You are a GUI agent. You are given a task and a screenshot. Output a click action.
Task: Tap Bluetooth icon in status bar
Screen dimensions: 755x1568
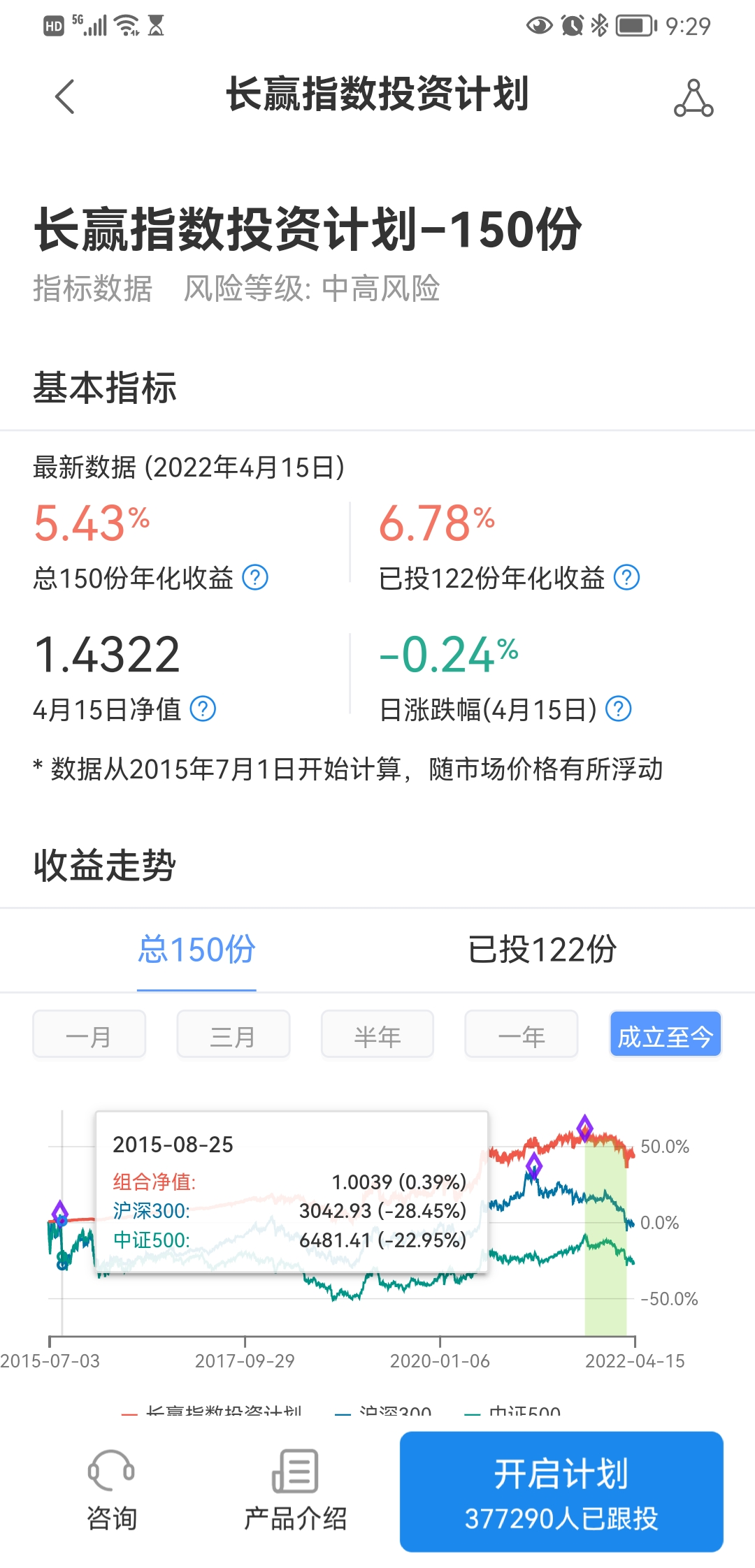point(600,26)
